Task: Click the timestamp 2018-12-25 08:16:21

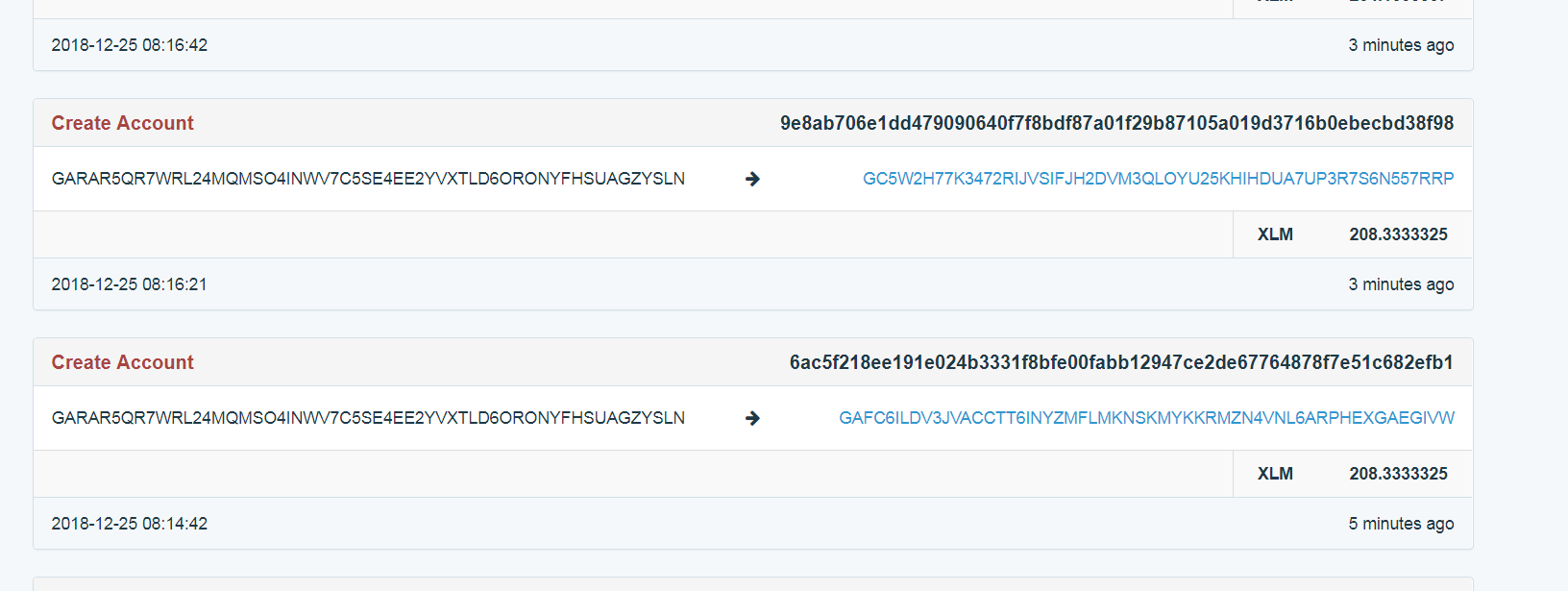Action: tap(130, 284)
